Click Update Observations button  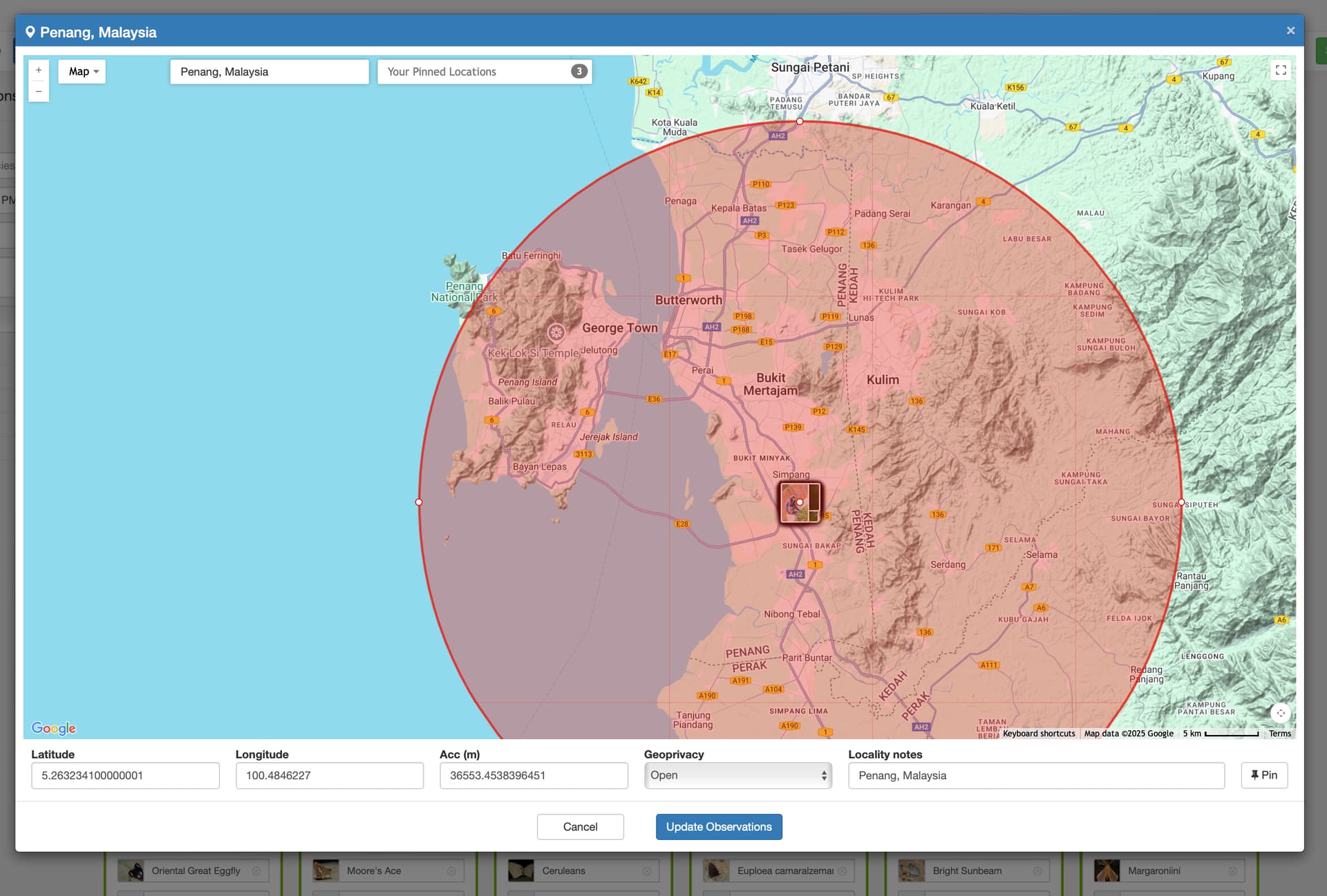coord(719,827)
